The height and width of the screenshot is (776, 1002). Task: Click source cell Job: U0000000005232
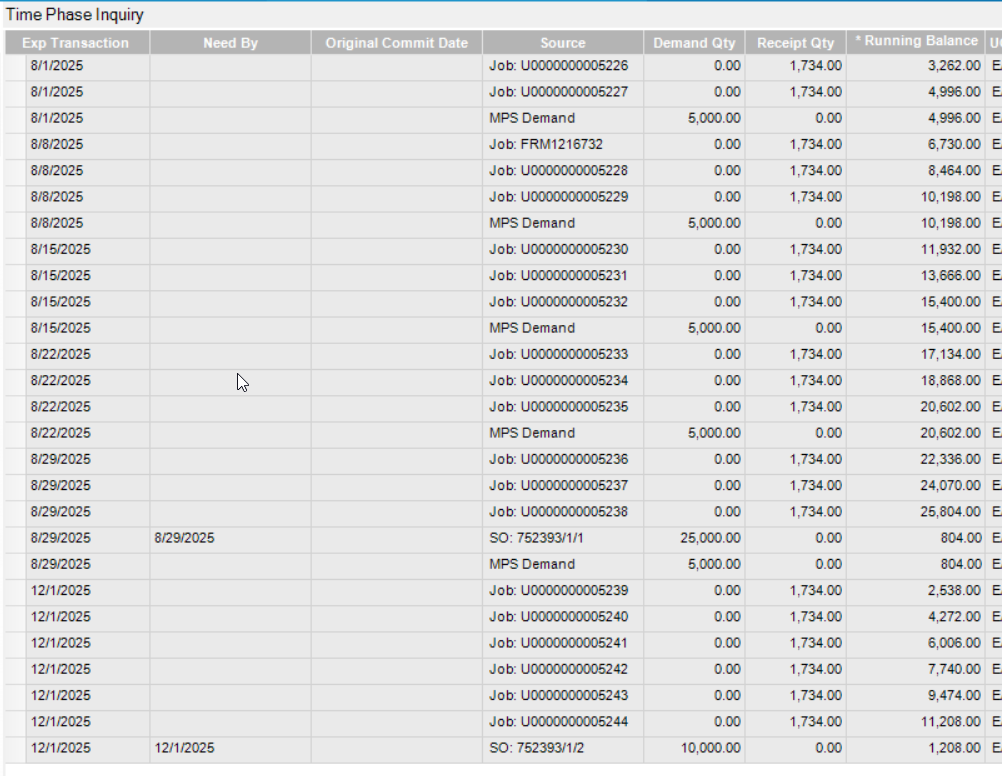click(x=563, y=302)
